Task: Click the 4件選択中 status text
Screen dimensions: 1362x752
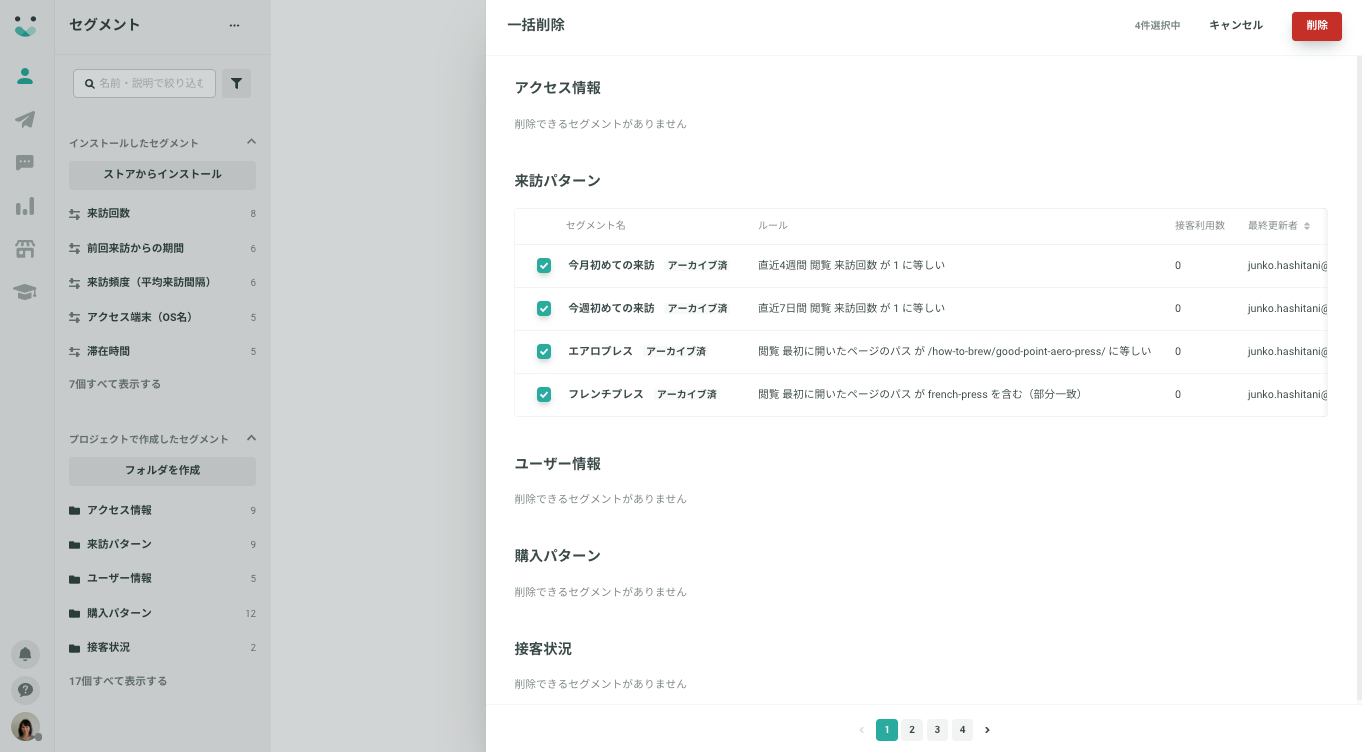Action: 1157,26
